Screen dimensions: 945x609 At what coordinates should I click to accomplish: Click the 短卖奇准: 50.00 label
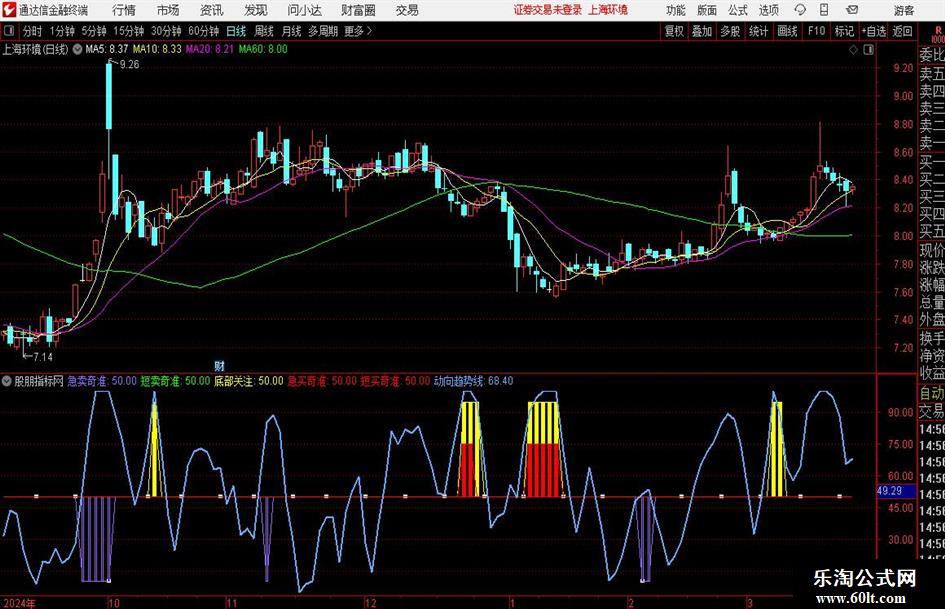175,381
